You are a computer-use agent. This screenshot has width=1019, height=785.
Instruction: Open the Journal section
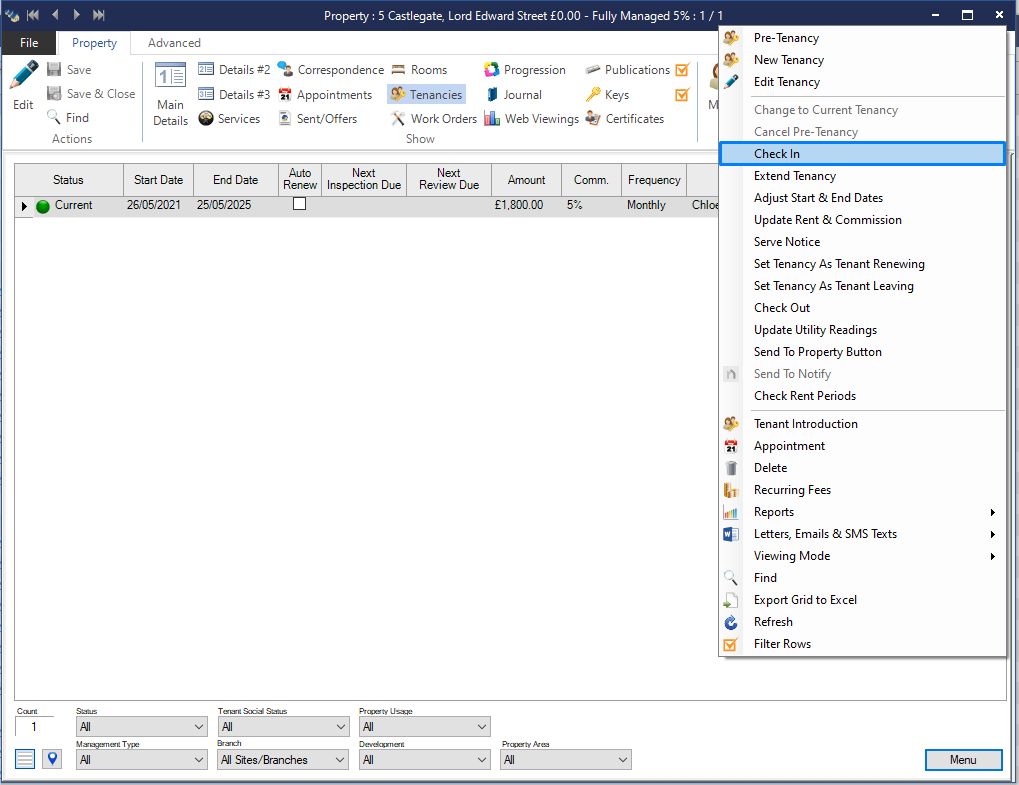(514, 95)
